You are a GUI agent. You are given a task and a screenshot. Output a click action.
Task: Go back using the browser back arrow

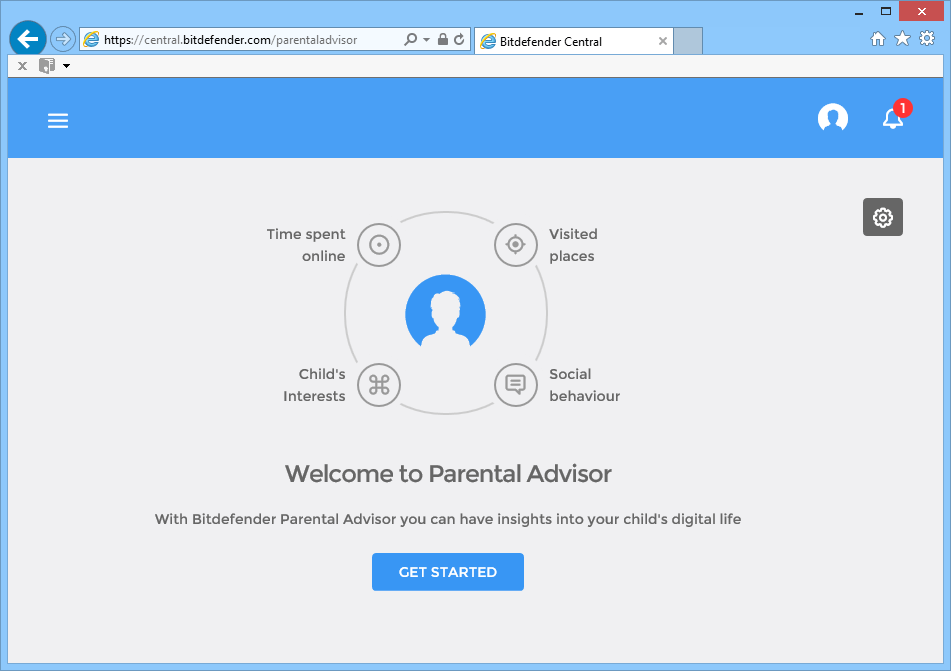[26, 38]
